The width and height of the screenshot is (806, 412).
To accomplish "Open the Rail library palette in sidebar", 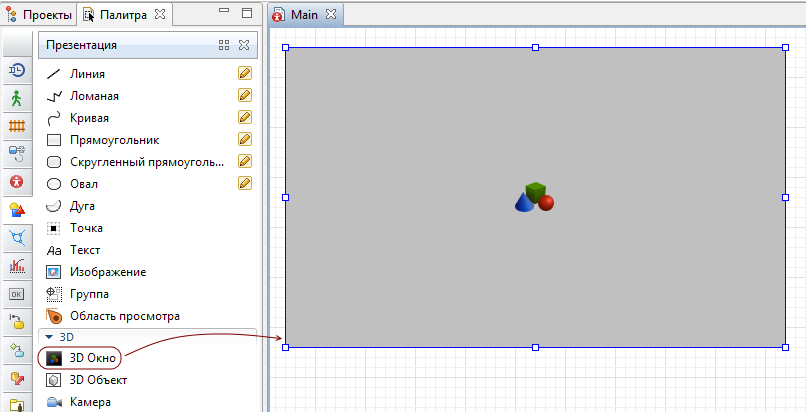I will [16, 126].
